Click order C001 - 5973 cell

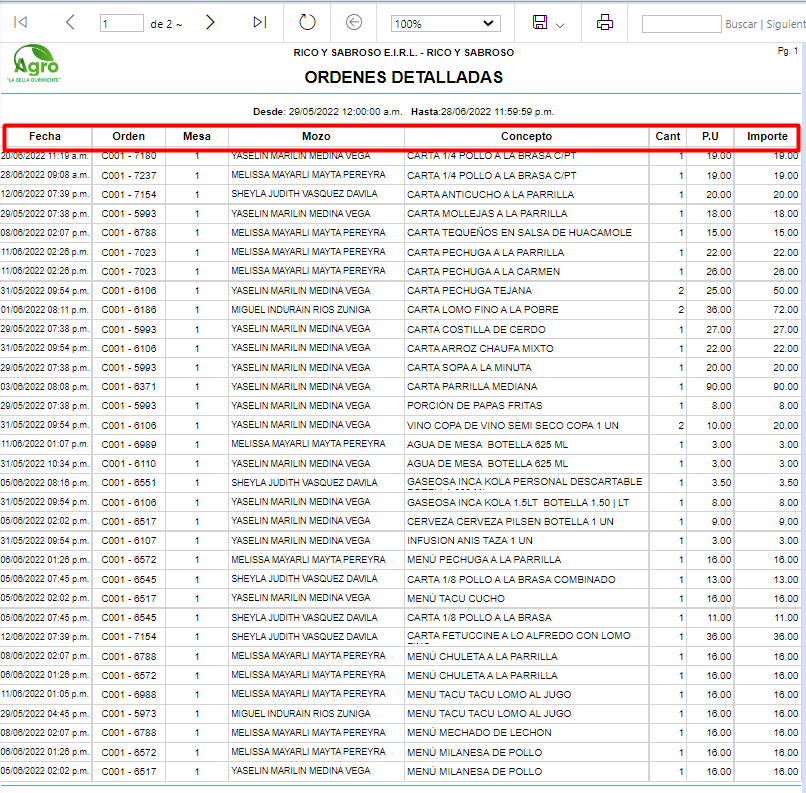point(129,713)
